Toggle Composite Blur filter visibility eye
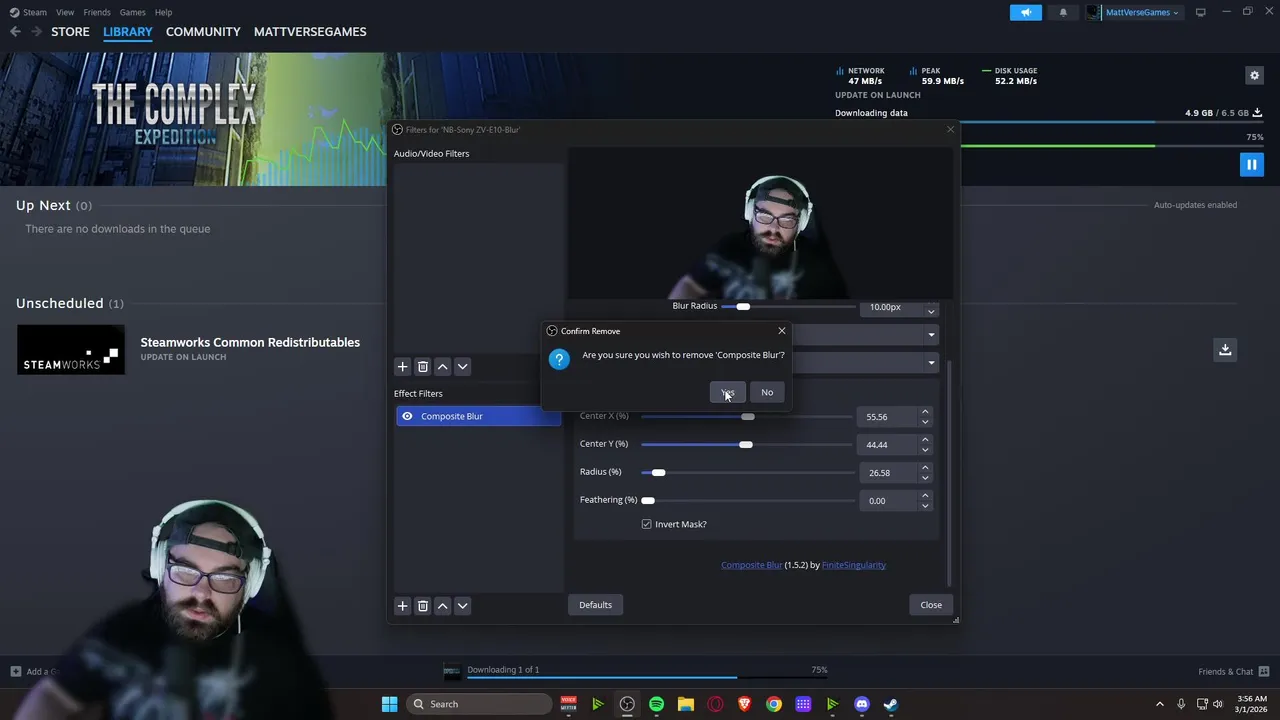Screen dimensions: 1280x720 407,416
